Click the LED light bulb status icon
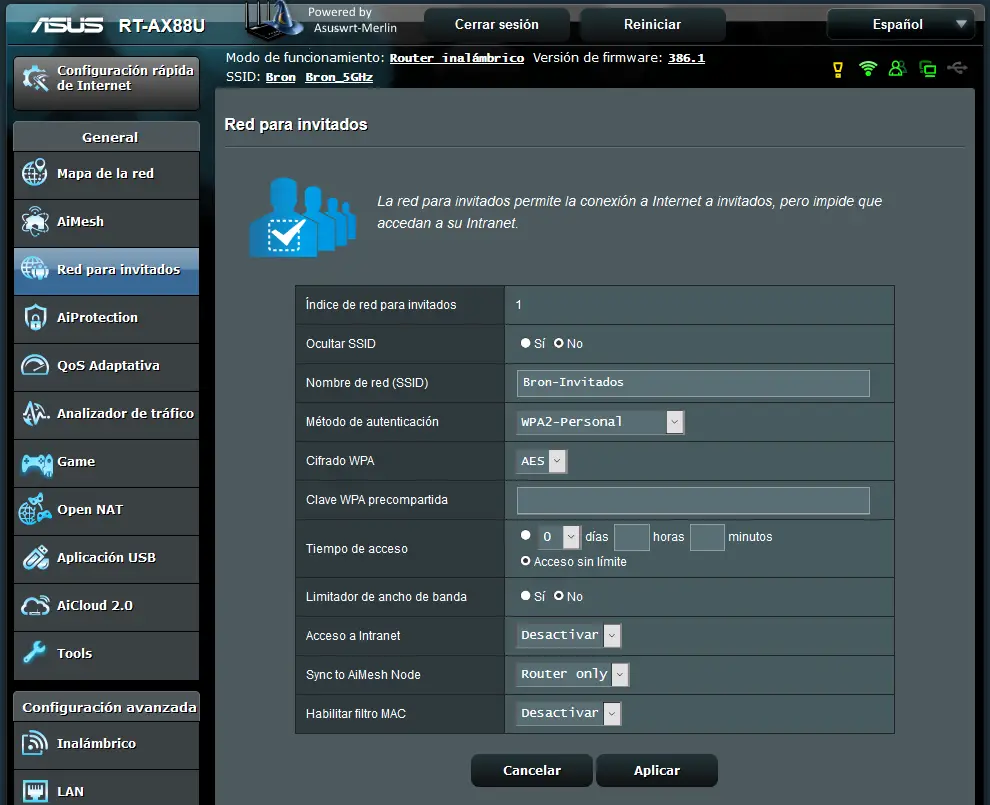The image size is (990, 805). pyautogui.click(x=838, y=69)
